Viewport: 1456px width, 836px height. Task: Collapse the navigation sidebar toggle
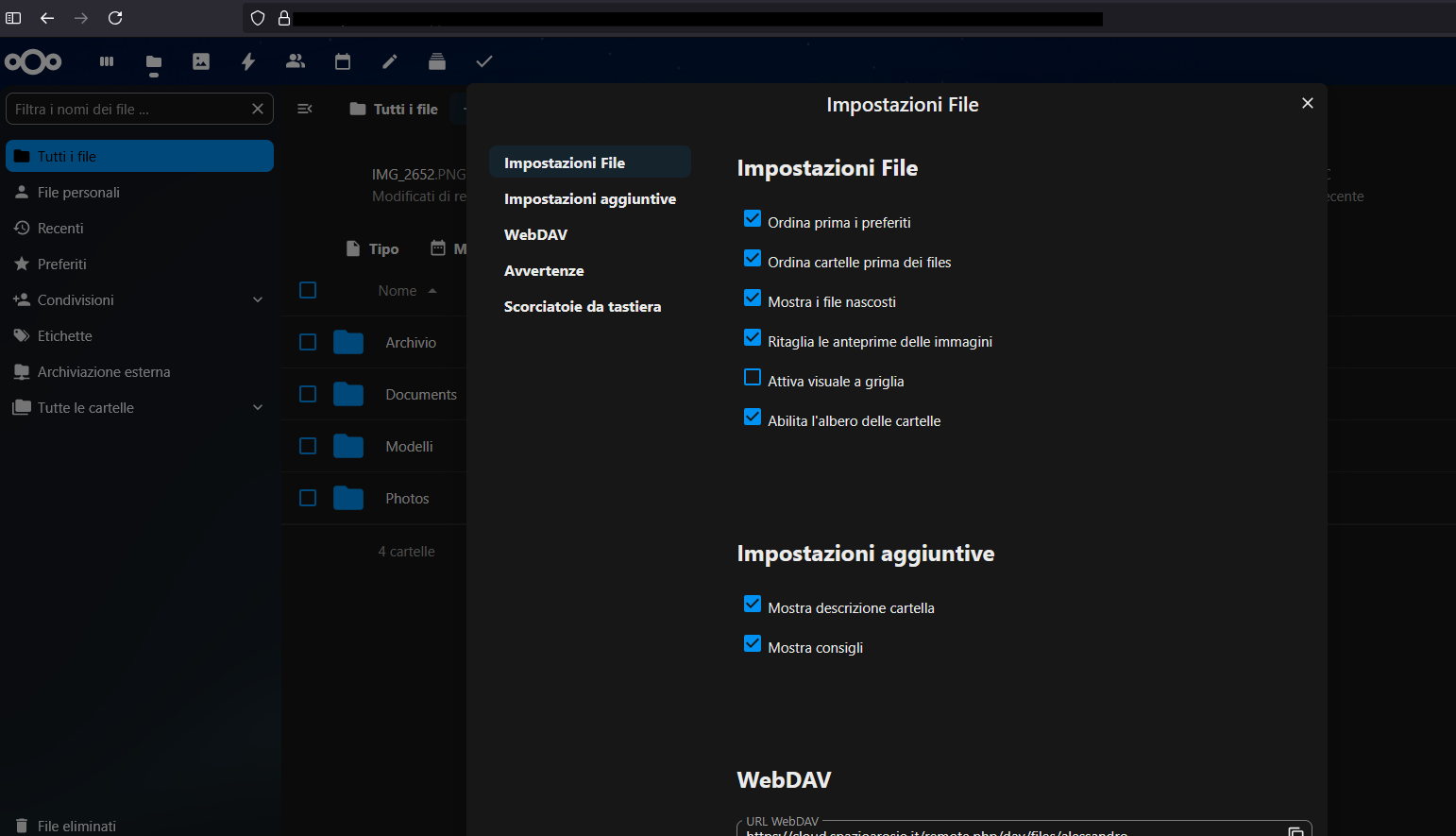pyautogui.click(x=305, y=109)
